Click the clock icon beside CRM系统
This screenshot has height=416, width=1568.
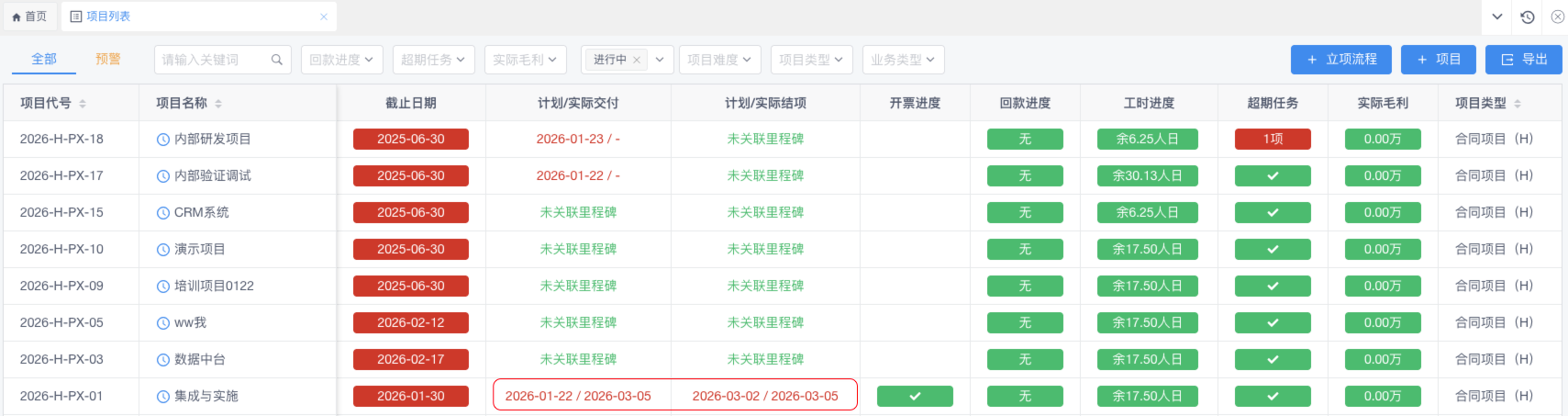(163, 213)
